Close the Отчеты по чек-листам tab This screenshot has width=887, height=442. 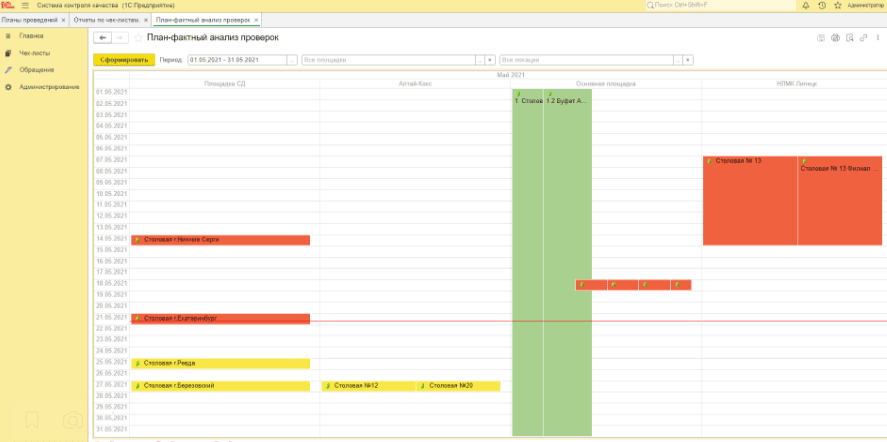(145, 20)
